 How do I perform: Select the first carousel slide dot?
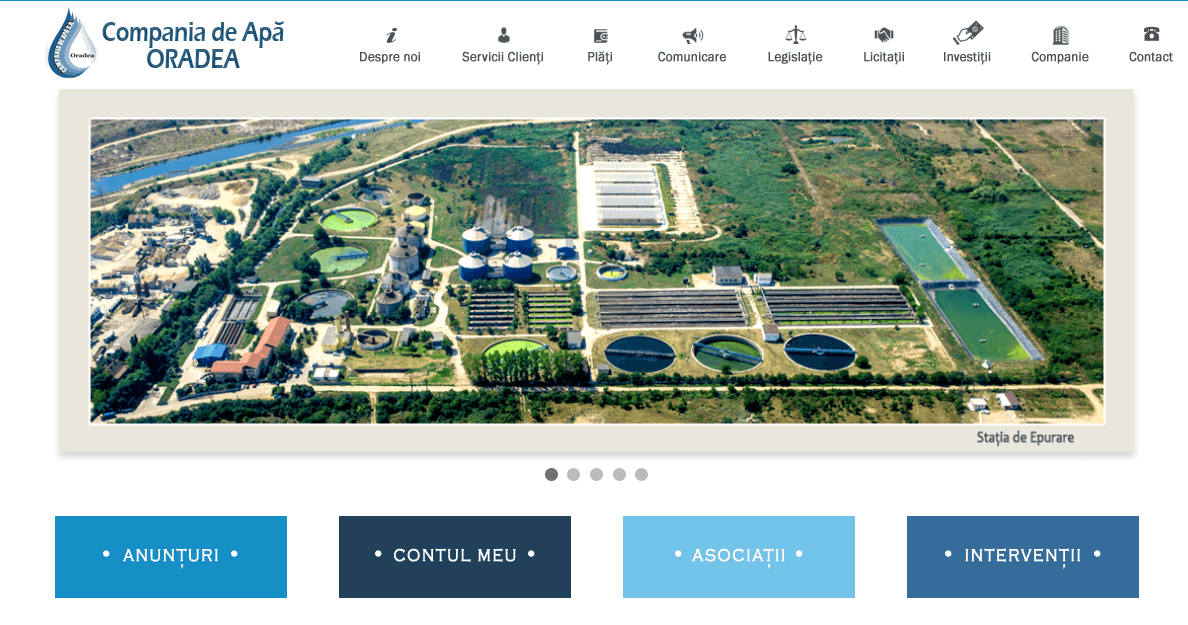pos(551,474)
